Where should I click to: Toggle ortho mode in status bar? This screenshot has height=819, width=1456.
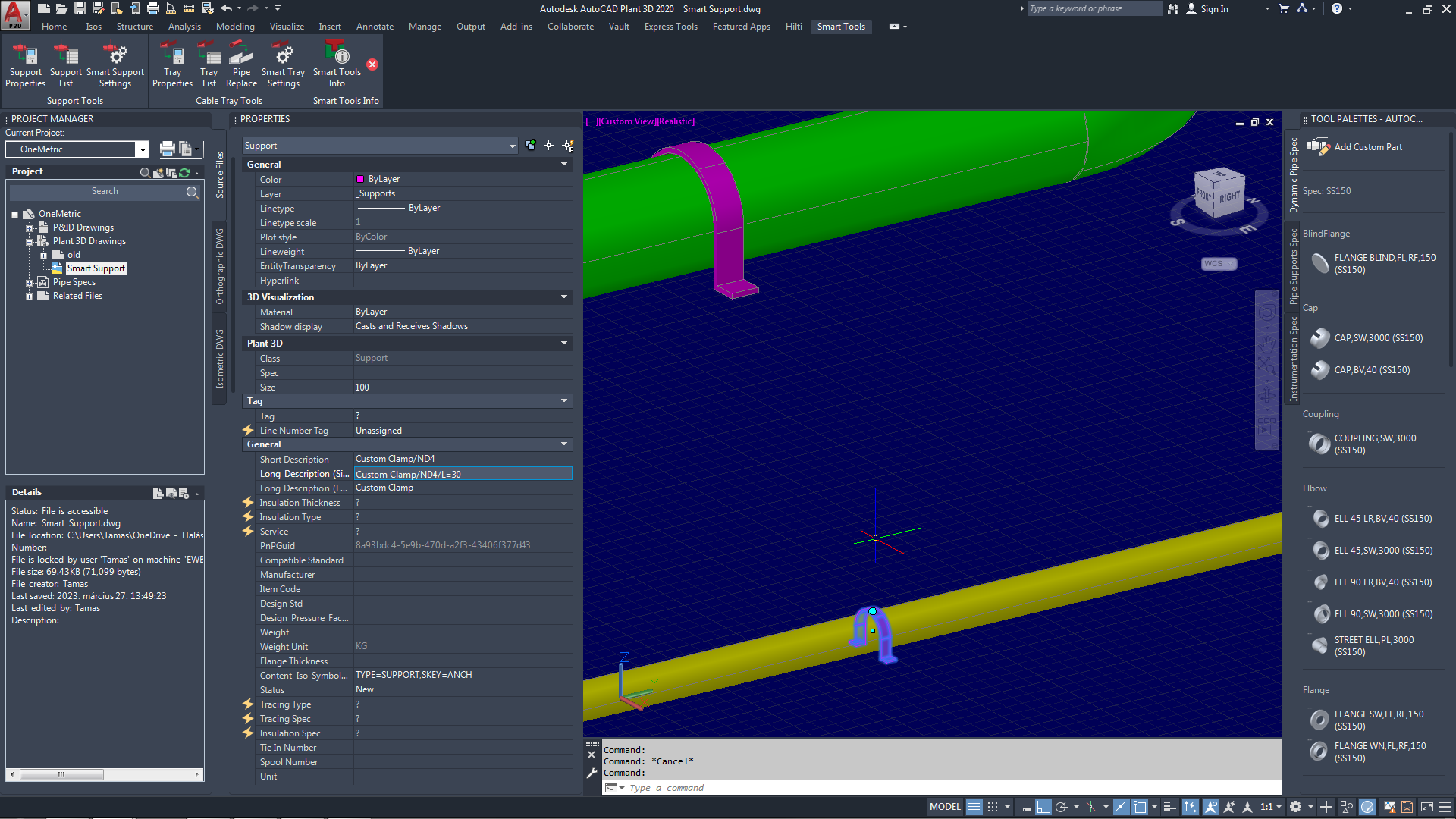(1043, 807)
